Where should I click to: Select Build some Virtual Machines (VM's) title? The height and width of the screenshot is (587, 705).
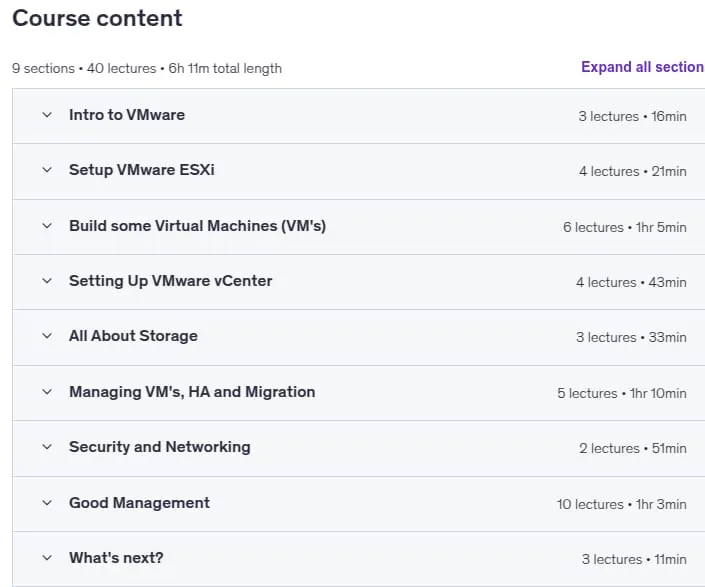click(197, 226)
